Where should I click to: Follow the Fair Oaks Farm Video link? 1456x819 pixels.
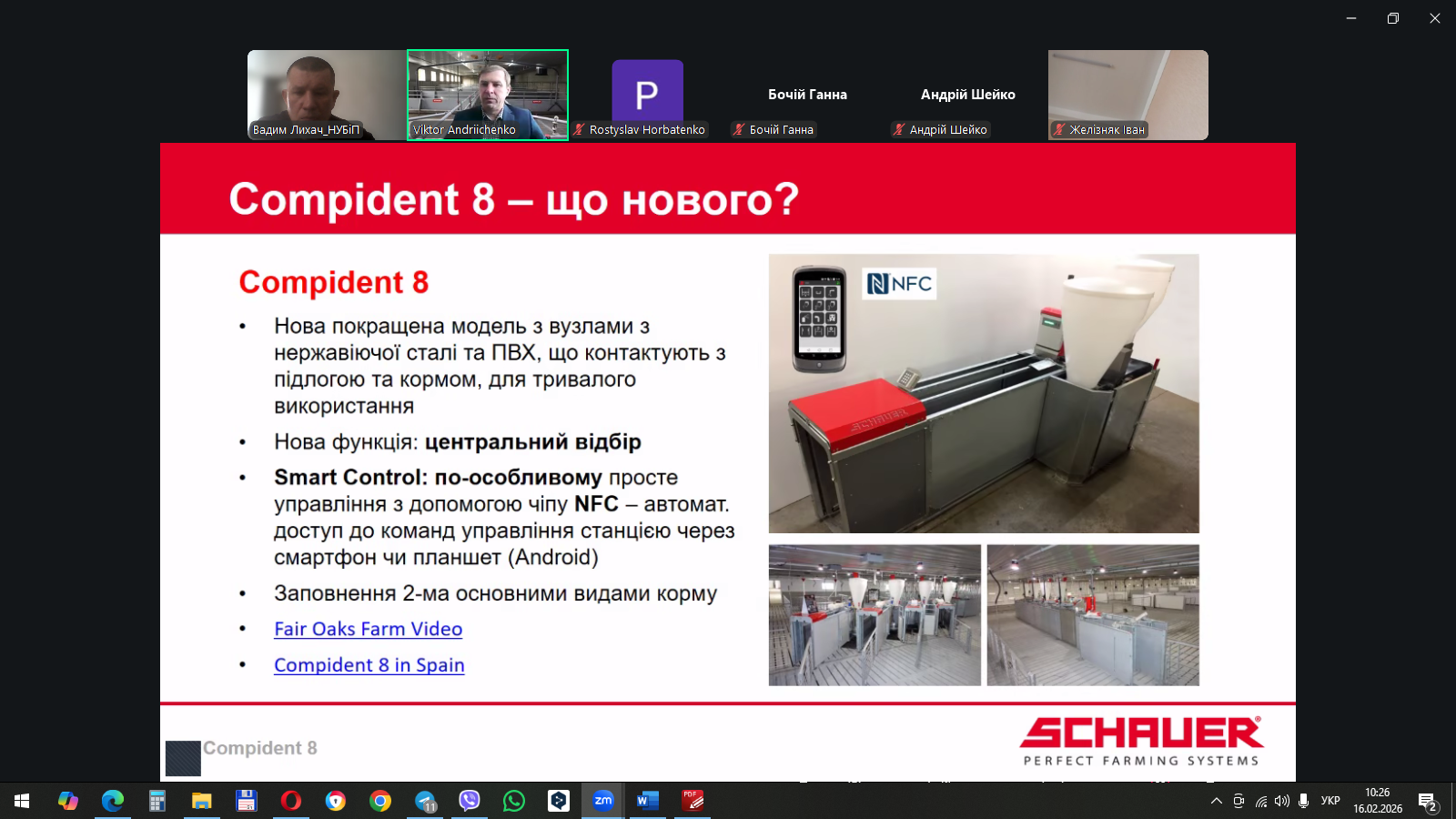[x=369, y=629]
